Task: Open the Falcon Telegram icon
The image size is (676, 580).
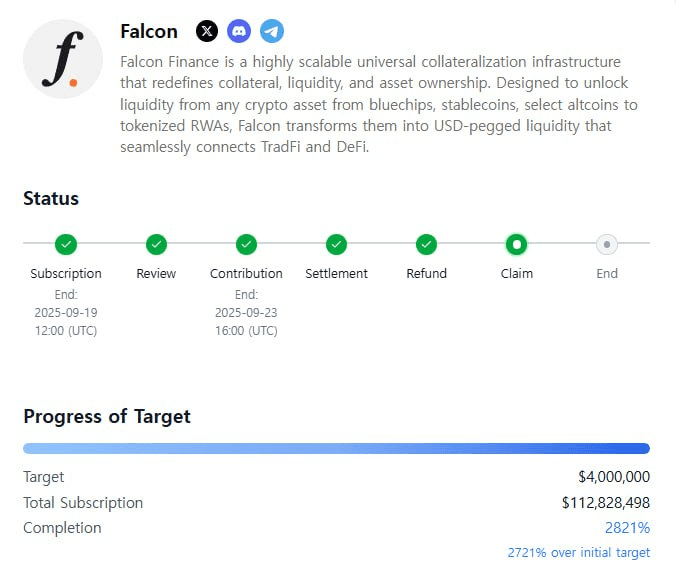Action: coord(272,31)
